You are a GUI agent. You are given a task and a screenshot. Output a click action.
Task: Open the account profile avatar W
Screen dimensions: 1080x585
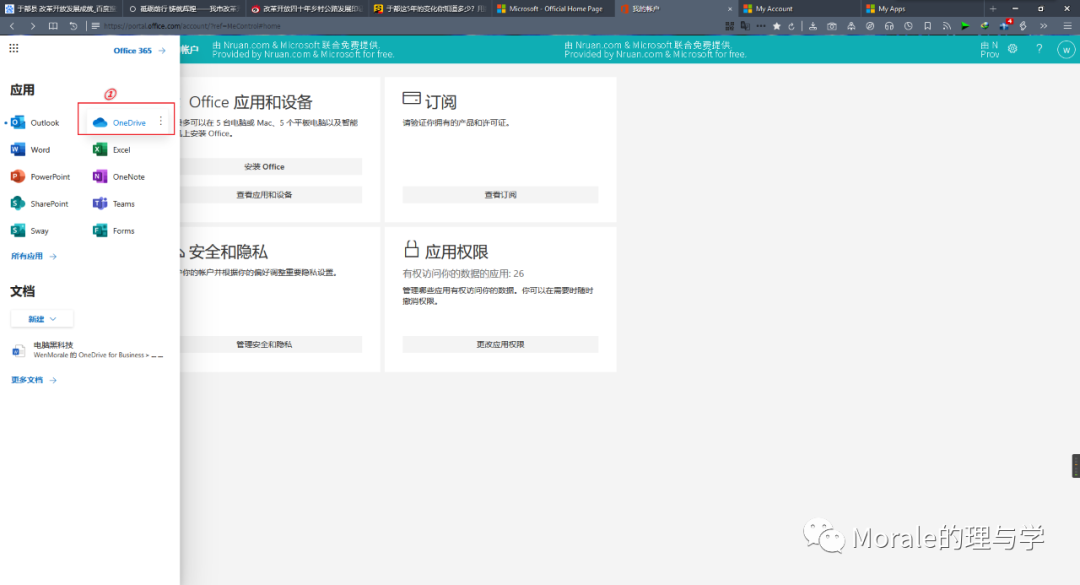click(x=1066, y=50)
